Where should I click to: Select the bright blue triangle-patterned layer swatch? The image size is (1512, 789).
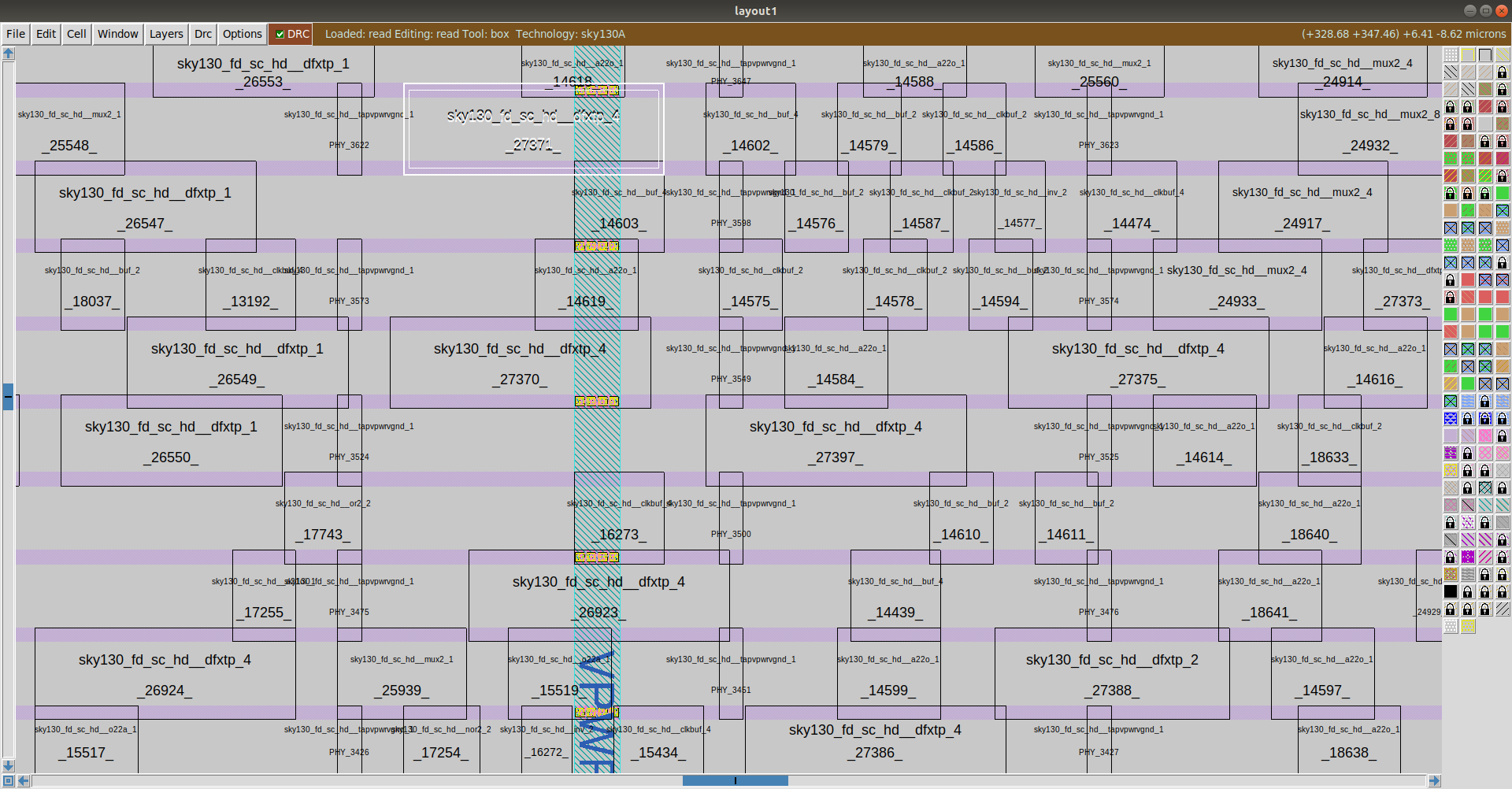coord(1451,418)
